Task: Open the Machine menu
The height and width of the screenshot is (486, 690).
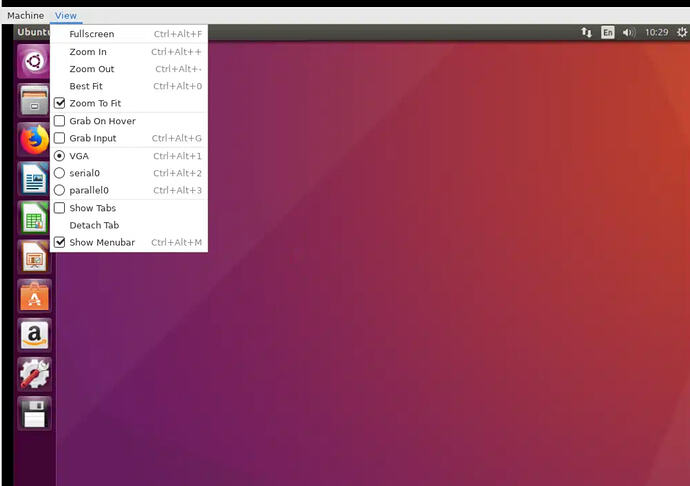Action: pyautogui.click(x=26, y=15)
